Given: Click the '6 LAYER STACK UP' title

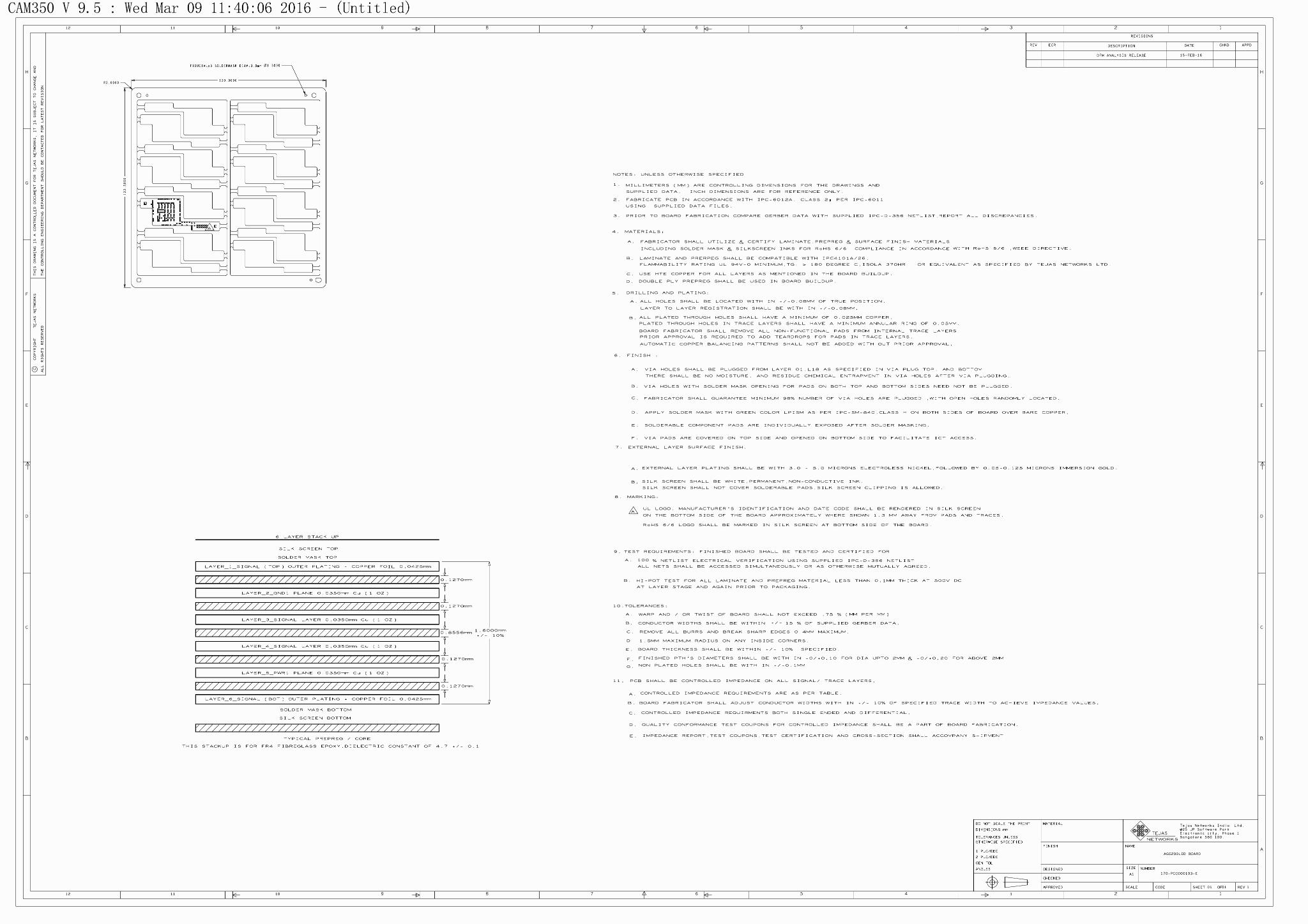Looking at the screenshot, I should (x=307, y=537).
